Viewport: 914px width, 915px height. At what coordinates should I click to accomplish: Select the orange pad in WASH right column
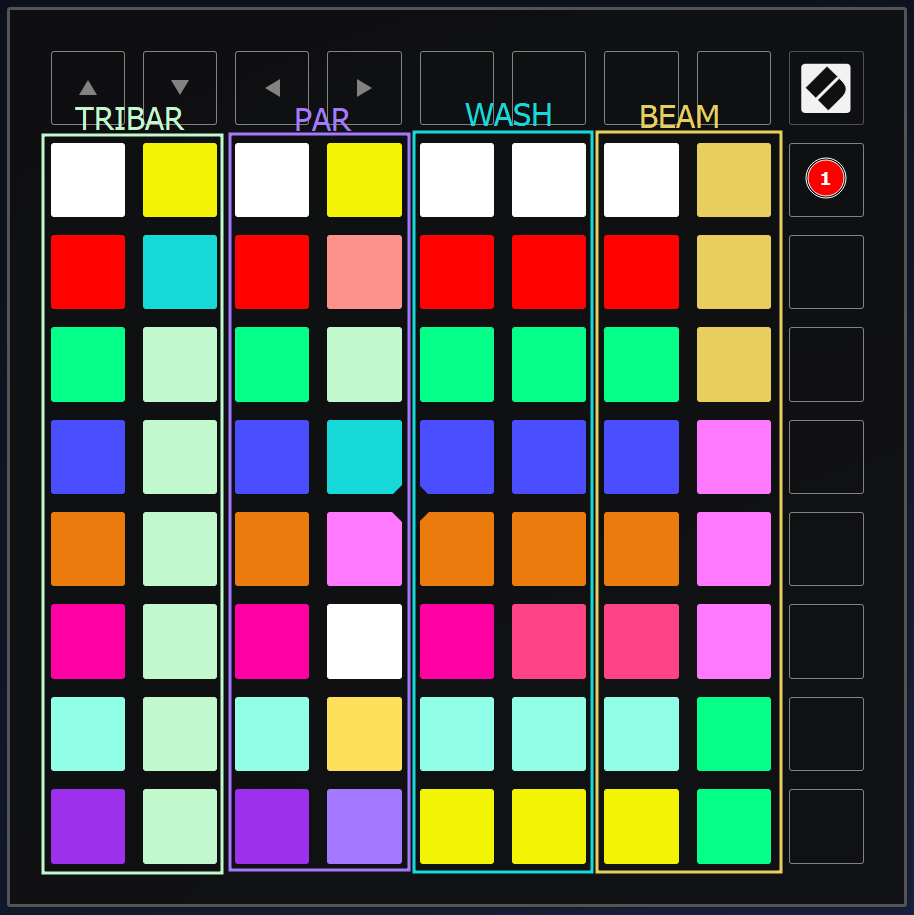549,549
